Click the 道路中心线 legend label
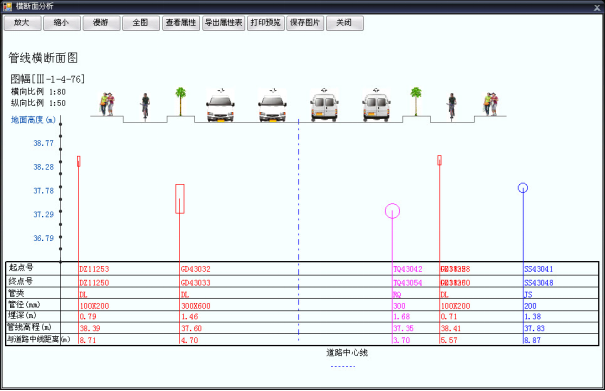This screenshot has width=605, height=391. [x=347, y=352]
